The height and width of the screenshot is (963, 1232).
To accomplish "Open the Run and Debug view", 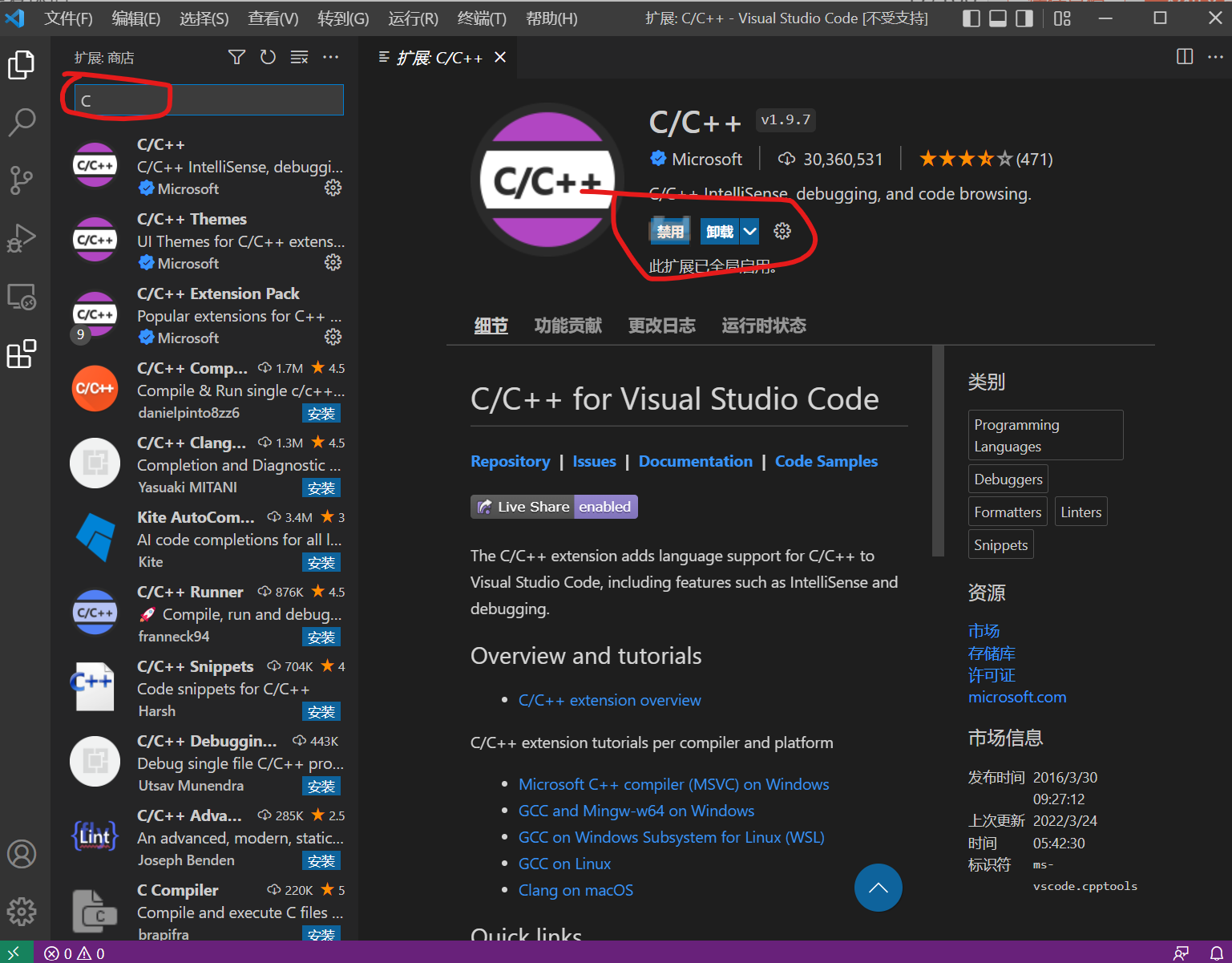I will tap(22, 238).
